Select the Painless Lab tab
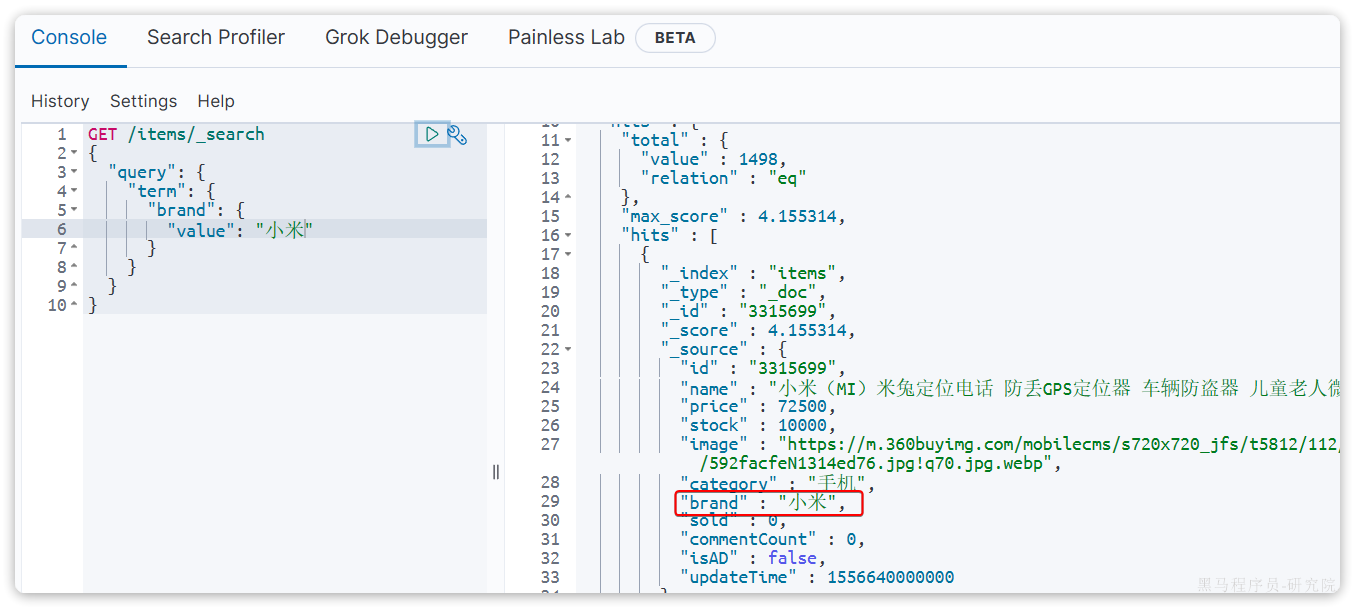Image resolution: width=1355 pixels, height=610 pixels. (x=566, y=38)
